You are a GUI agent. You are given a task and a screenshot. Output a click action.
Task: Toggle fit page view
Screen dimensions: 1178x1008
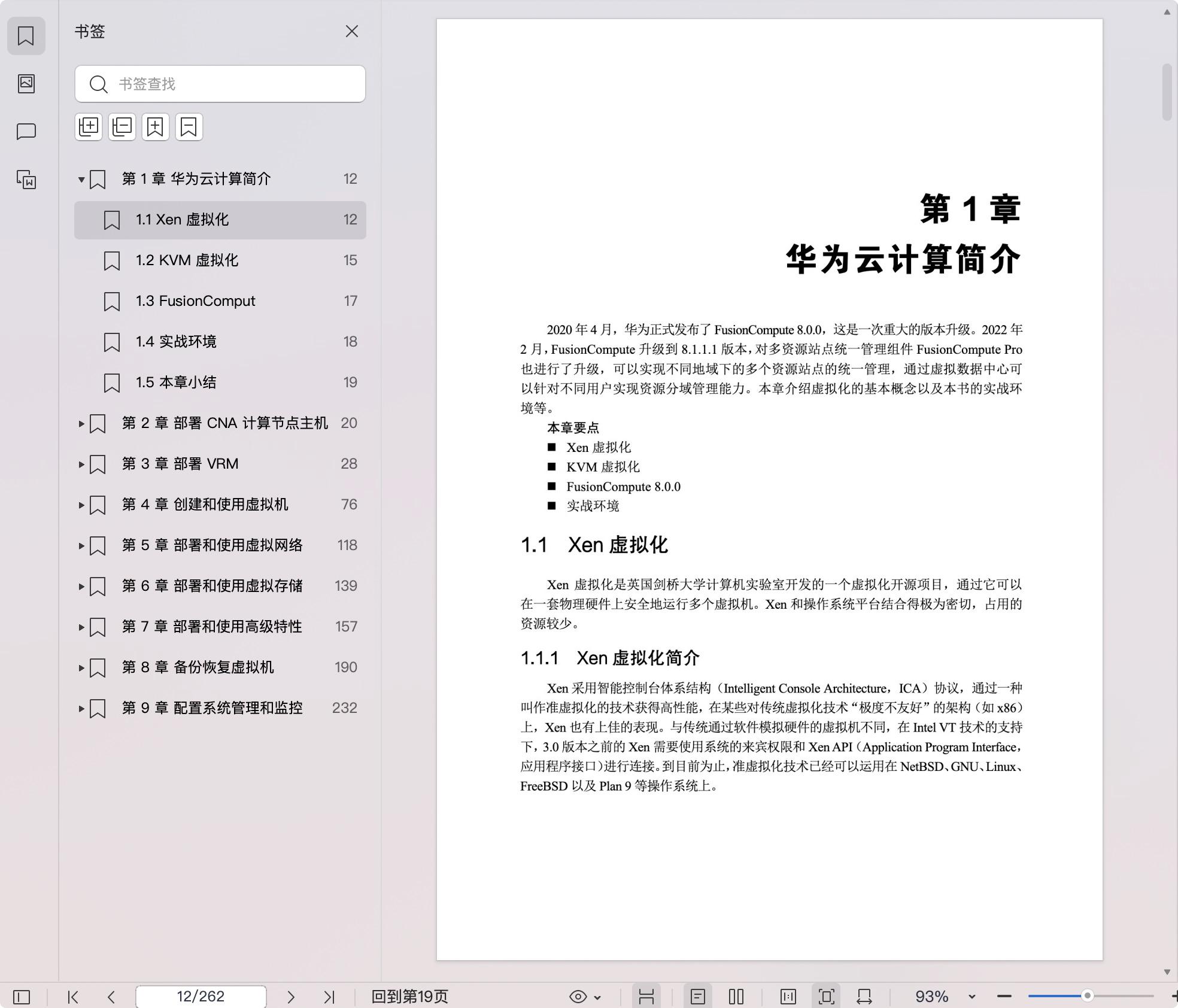click(x=827, y=997)
